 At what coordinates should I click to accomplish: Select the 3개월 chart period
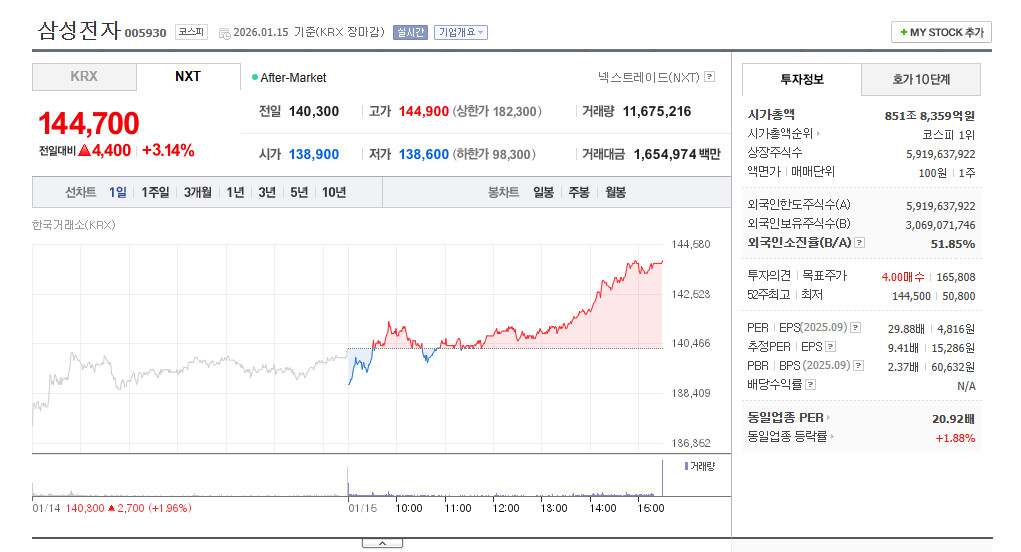(x=197, y=192)
